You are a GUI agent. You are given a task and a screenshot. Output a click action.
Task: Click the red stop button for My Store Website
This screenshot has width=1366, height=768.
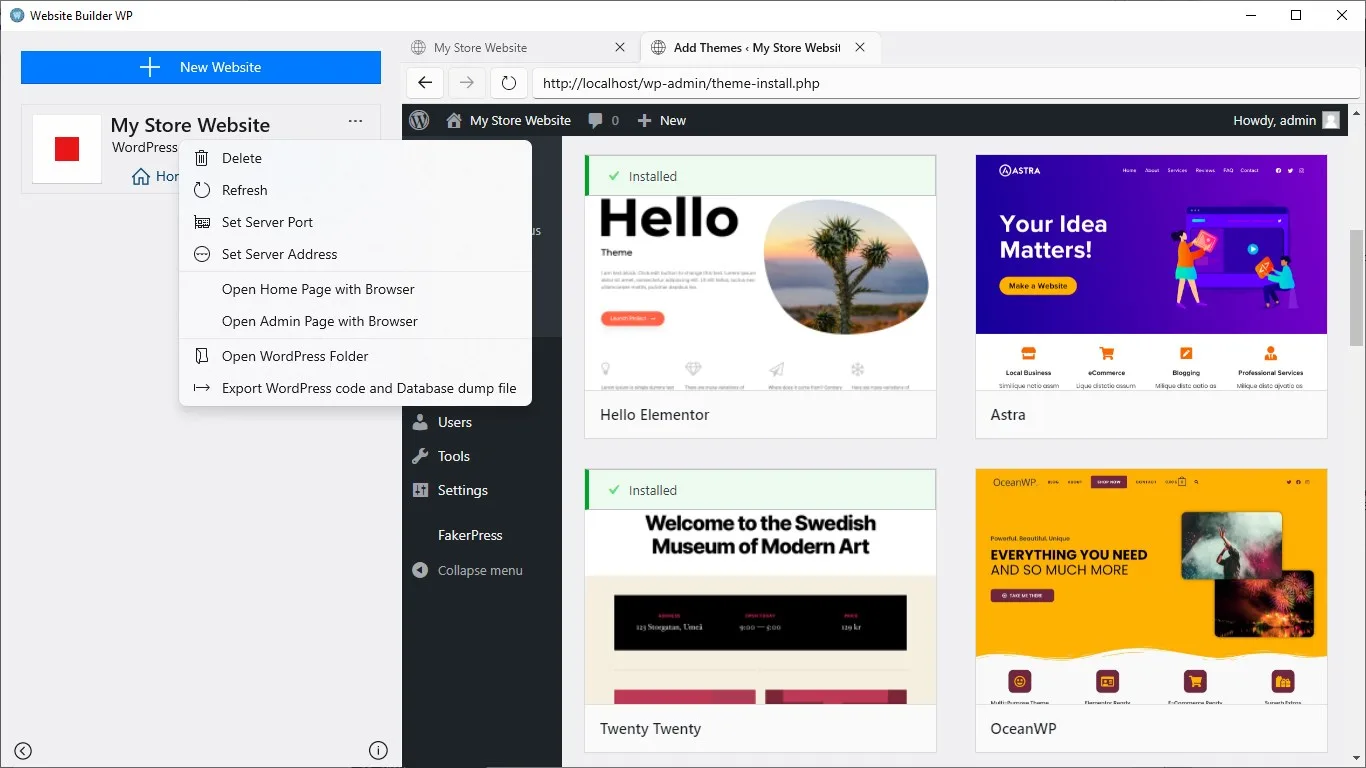[x=67, y=149]
